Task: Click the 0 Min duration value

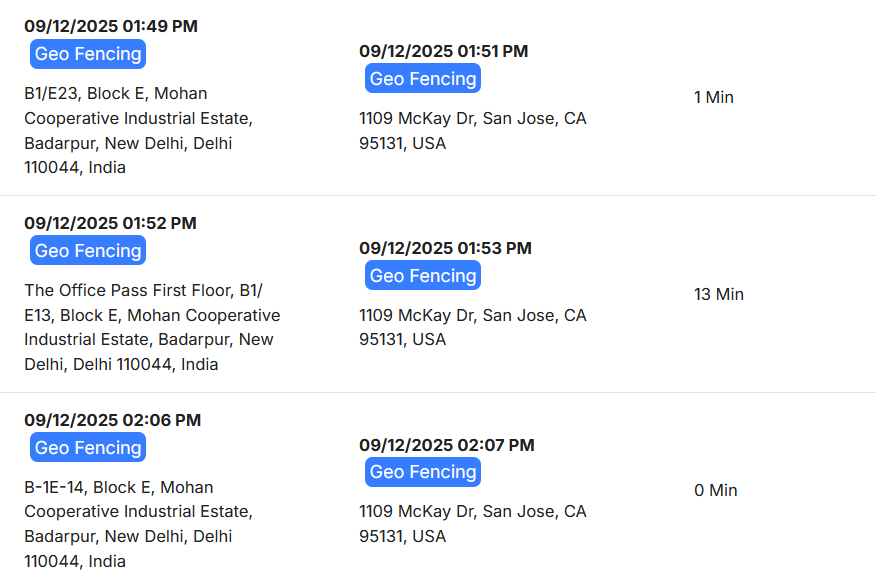Action: [715, 490]
